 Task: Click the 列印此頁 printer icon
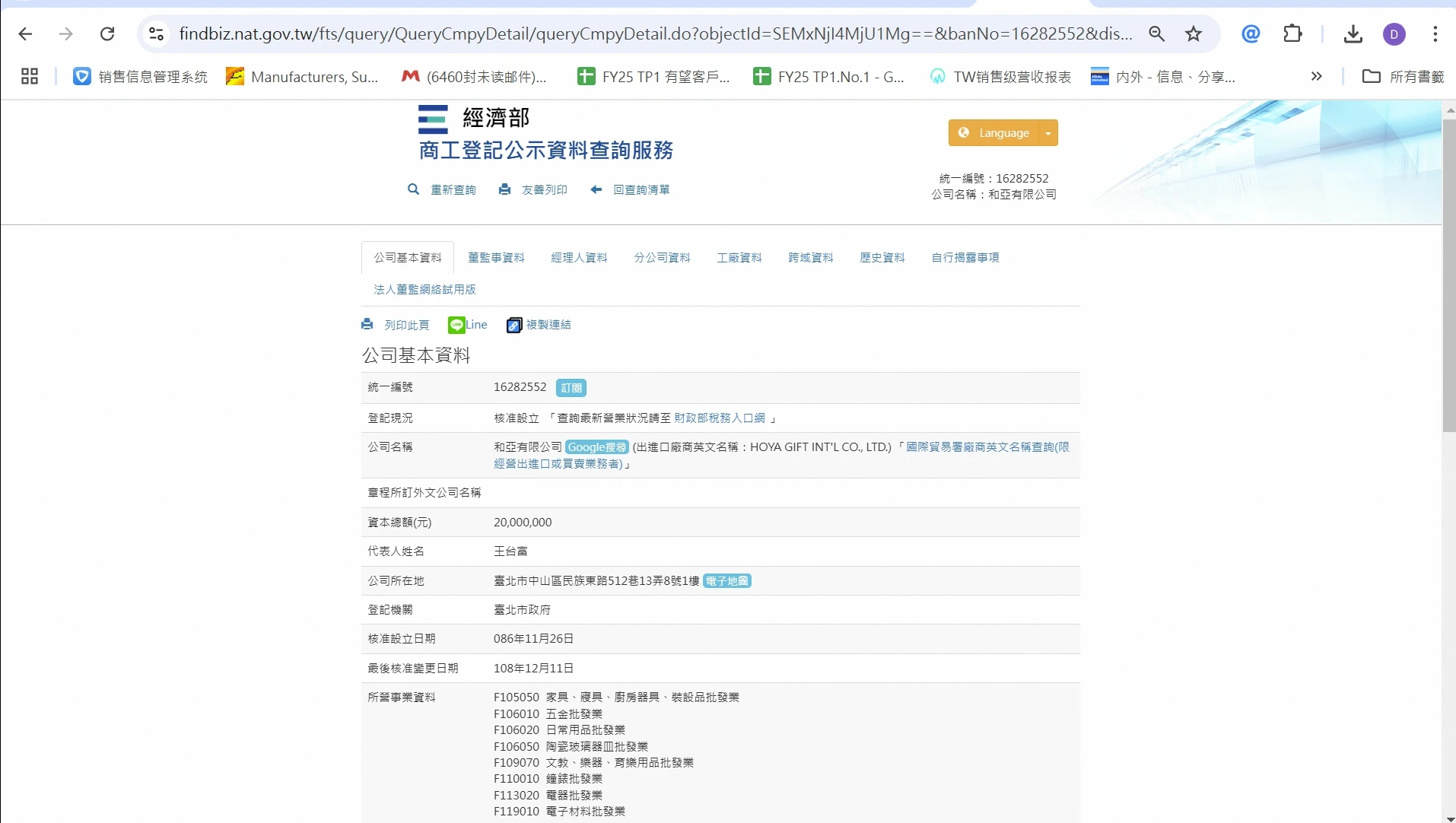click(367, 324)
